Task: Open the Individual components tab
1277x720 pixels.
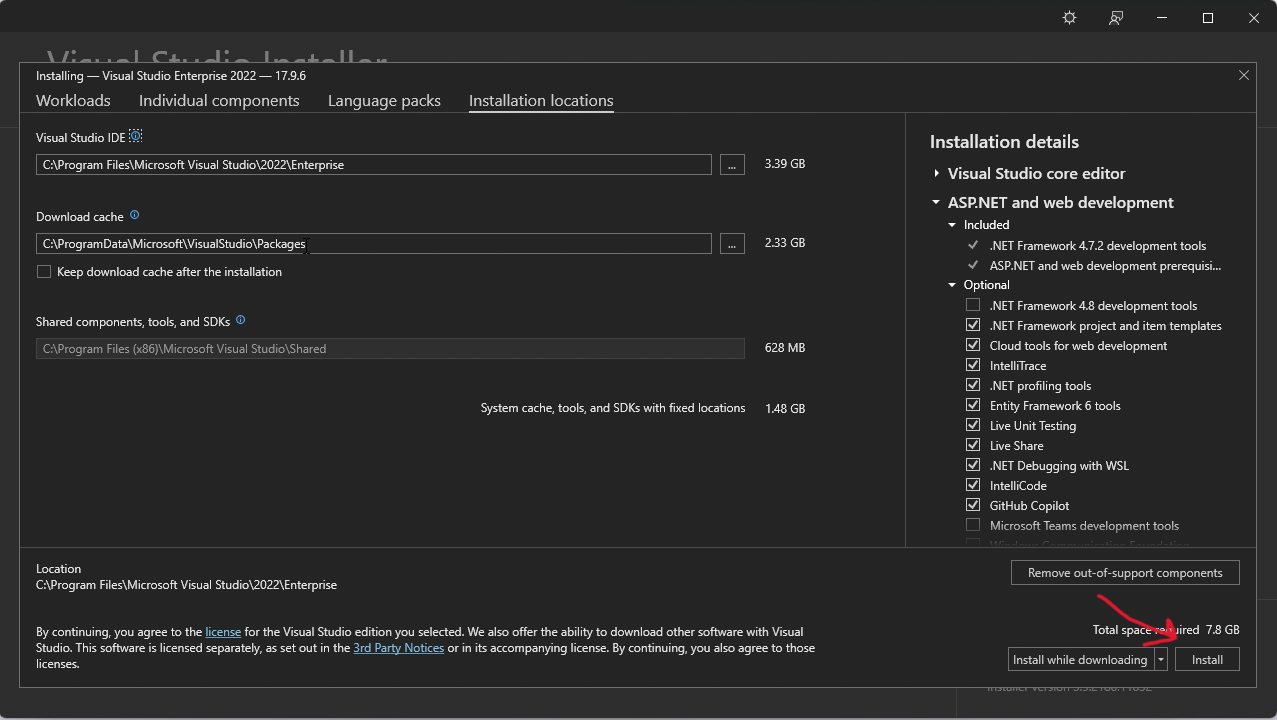Action: point(219,101)
